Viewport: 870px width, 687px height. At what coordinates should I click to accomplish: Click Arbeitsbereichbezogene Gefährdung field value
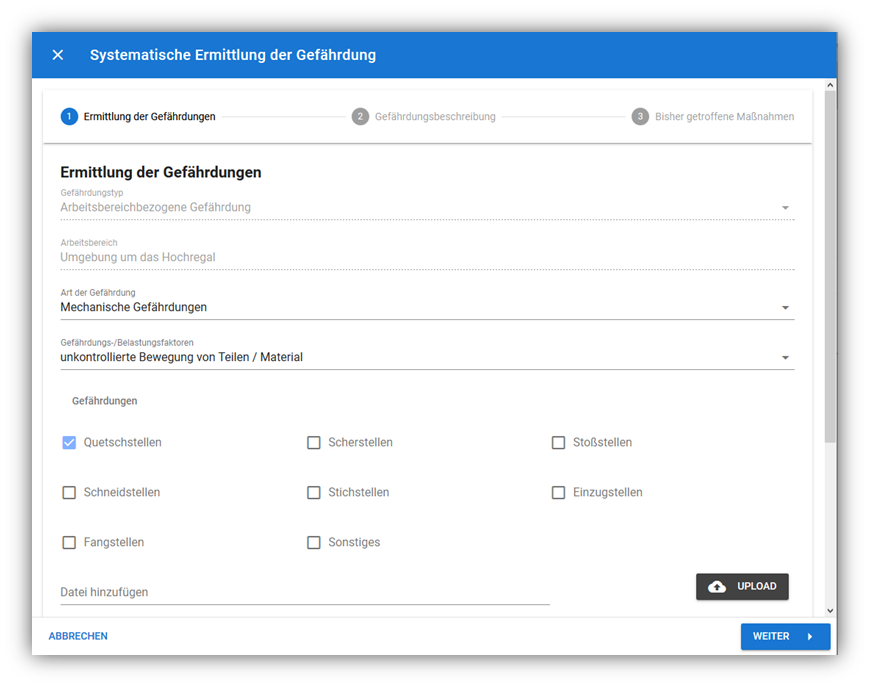156,208
